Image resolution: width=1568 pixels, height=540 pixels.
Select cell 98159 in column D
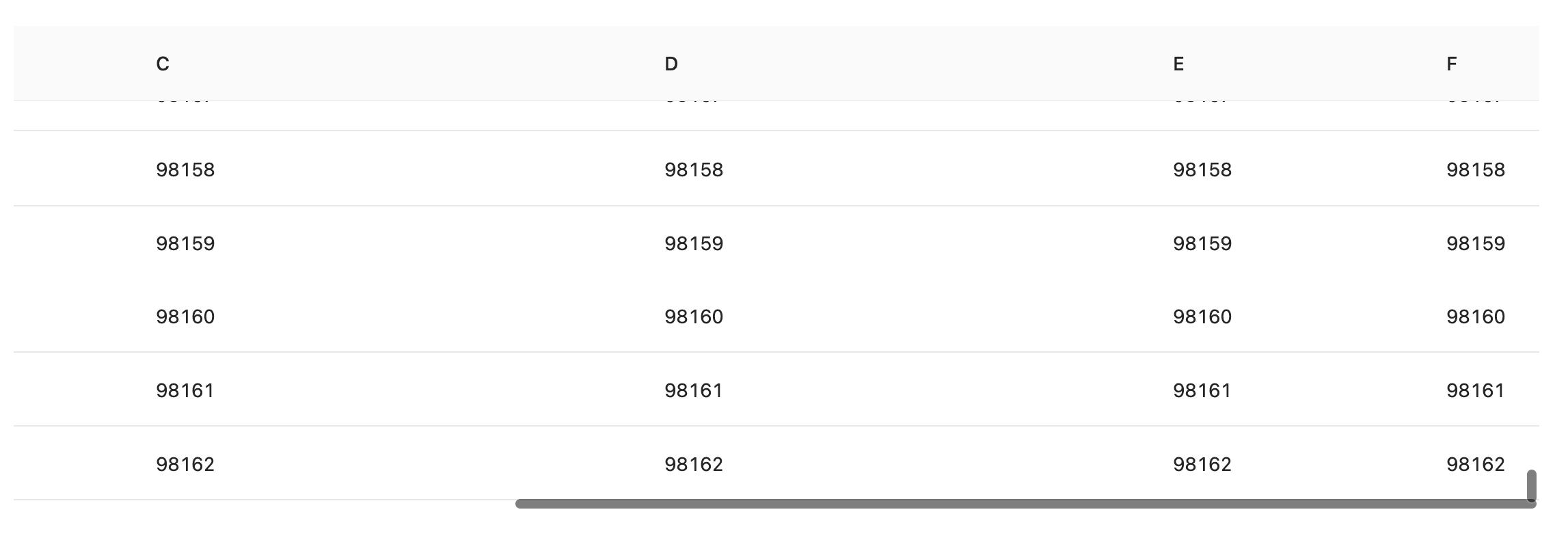click(694, 243)
